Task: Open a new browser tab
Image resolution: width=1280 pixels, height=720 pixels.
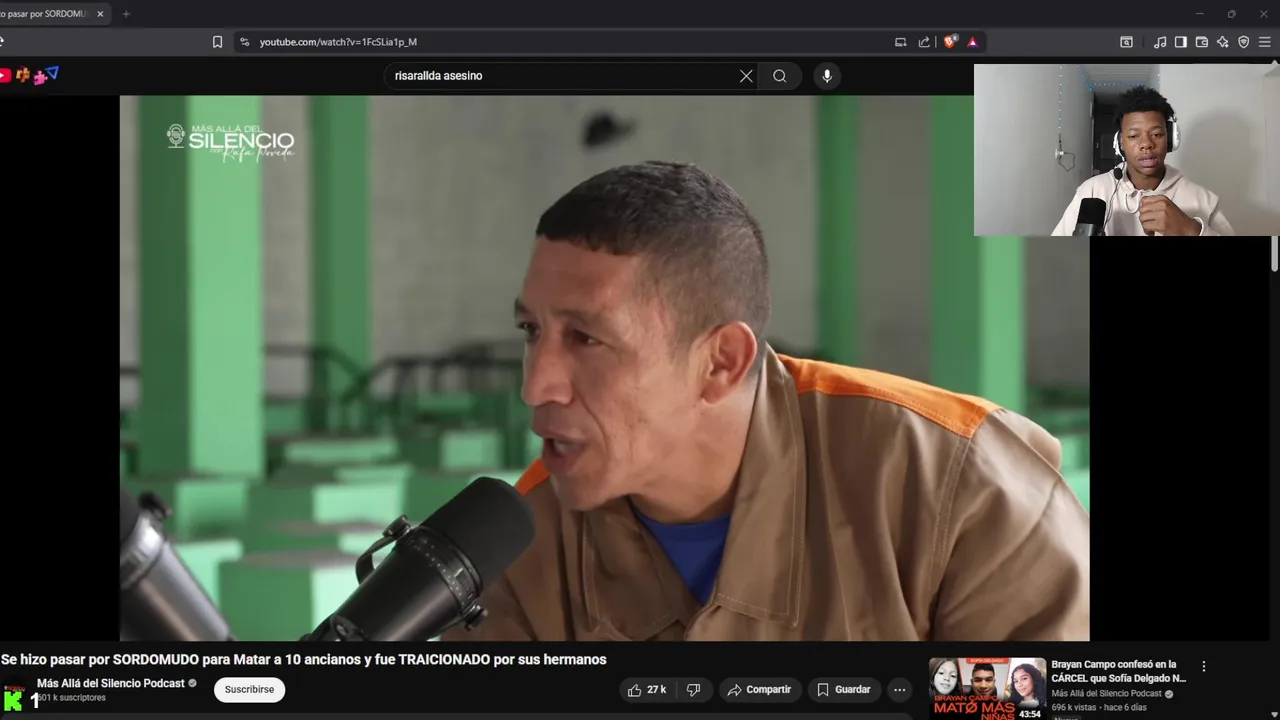Action: [126, 14]
